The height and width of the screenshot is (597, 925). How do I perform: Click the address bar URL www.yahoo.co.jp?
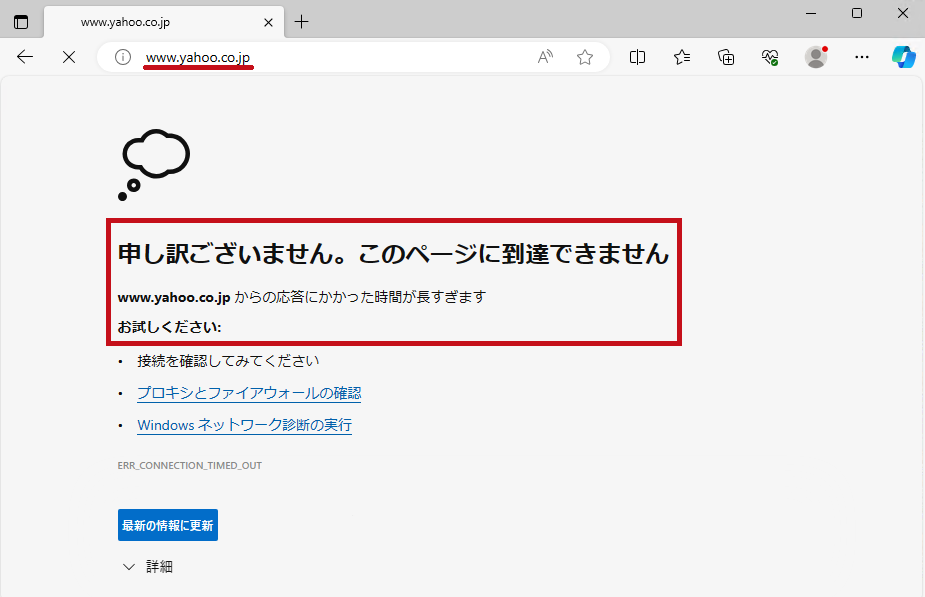pyautogui.click(x=198, y=57)
